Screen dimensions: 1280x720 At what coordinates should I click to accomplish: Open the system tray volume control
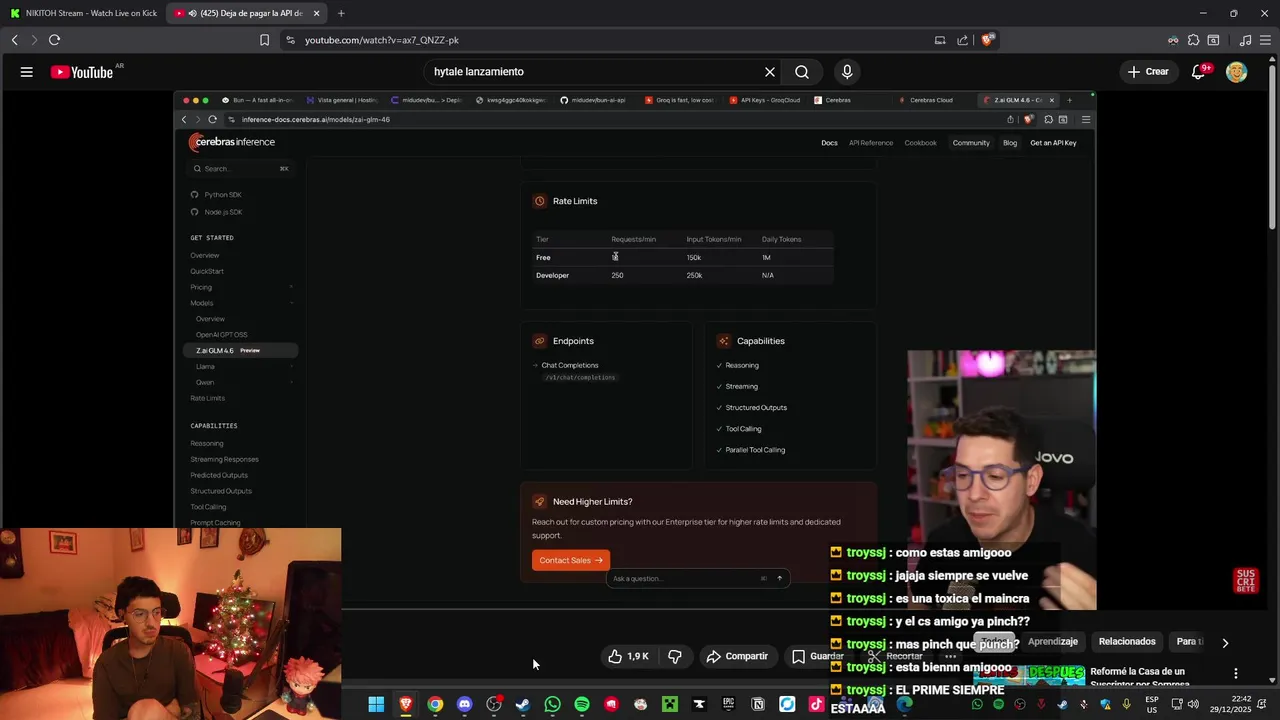pyautogui.click(x=1193, y=705)
